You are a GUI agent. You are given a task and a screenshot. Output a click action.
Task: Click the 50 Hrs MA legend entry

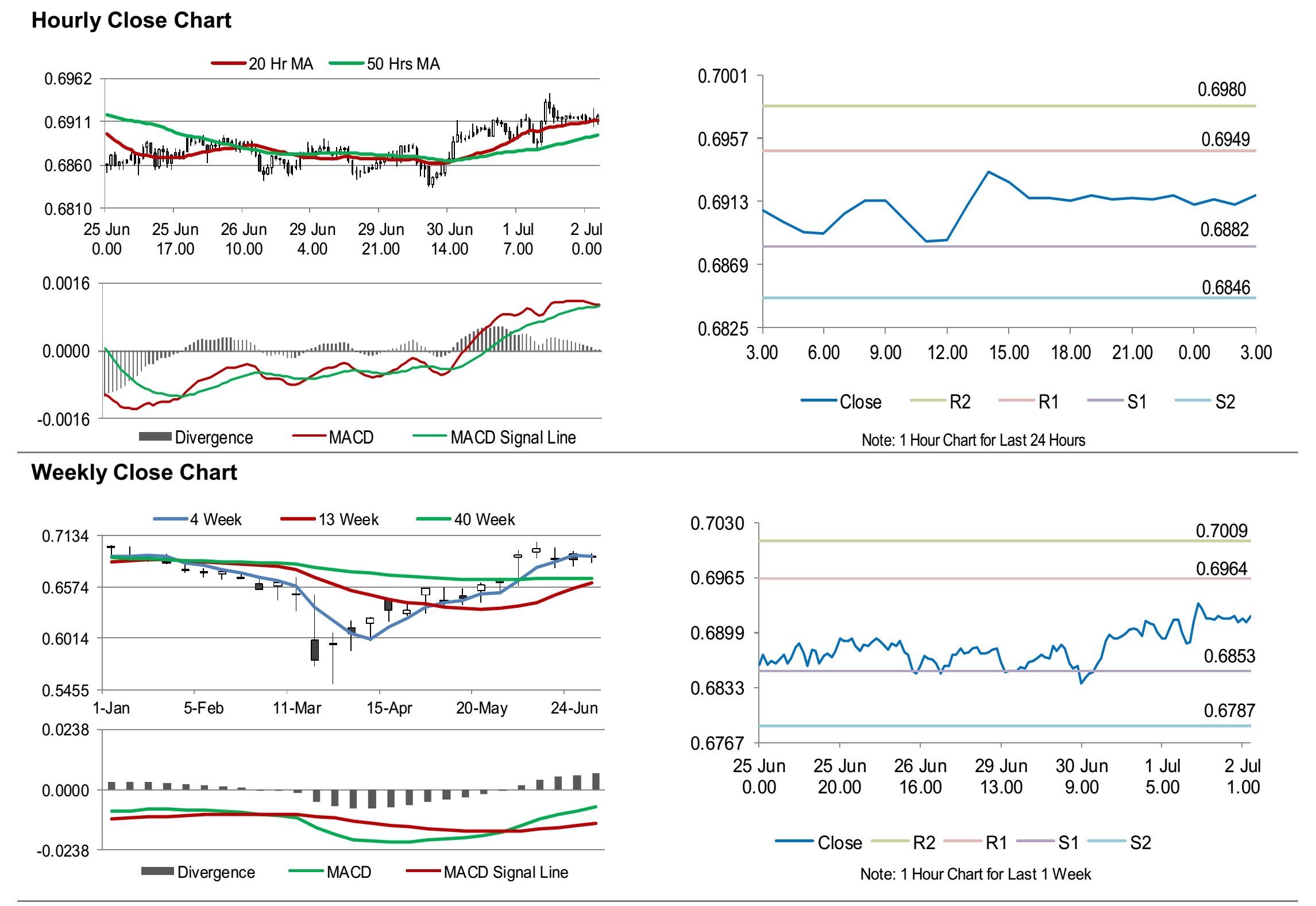(x=403, y=64)
